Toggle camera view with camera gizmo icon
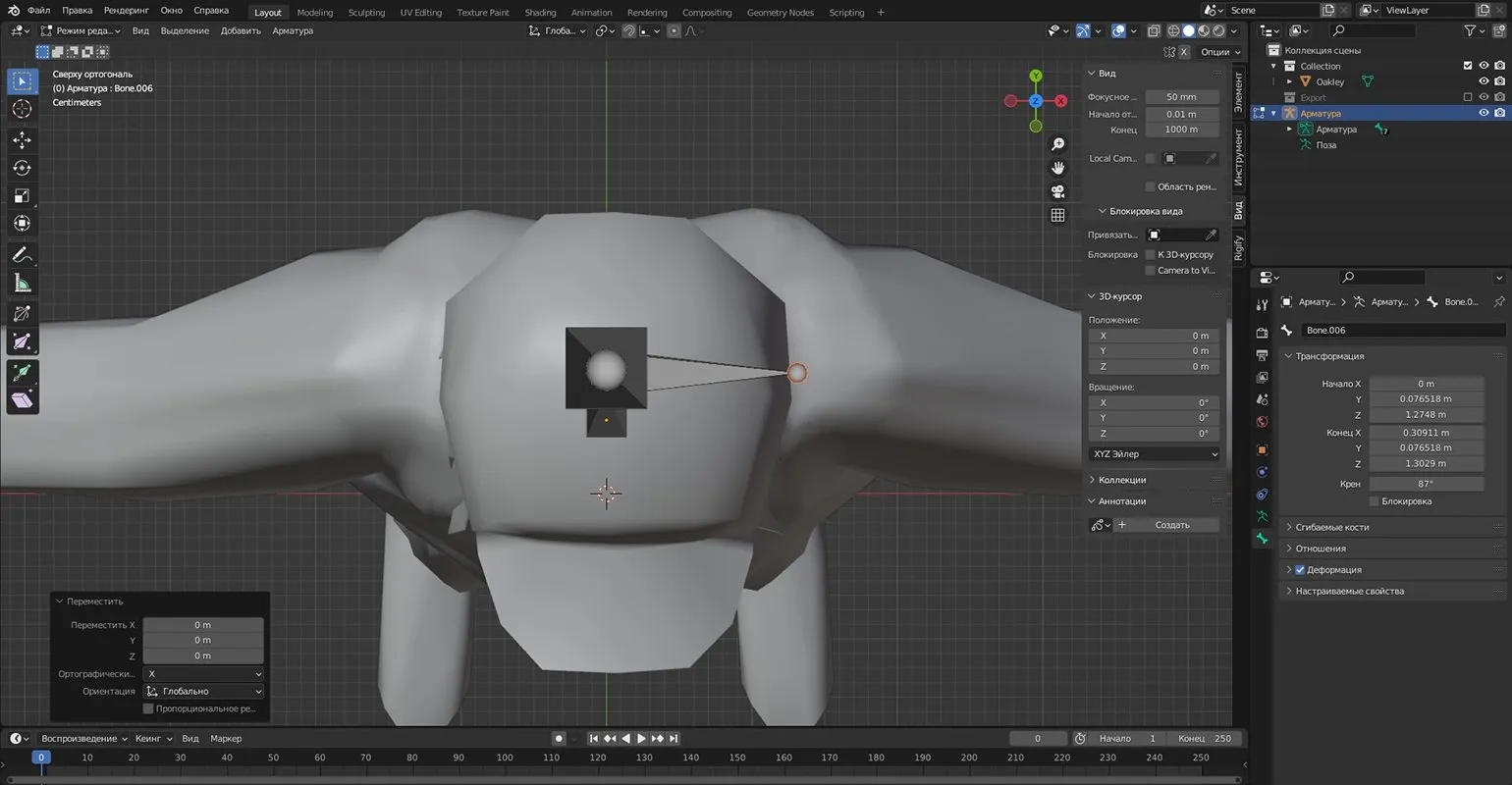 click(x=1057, y=191)
